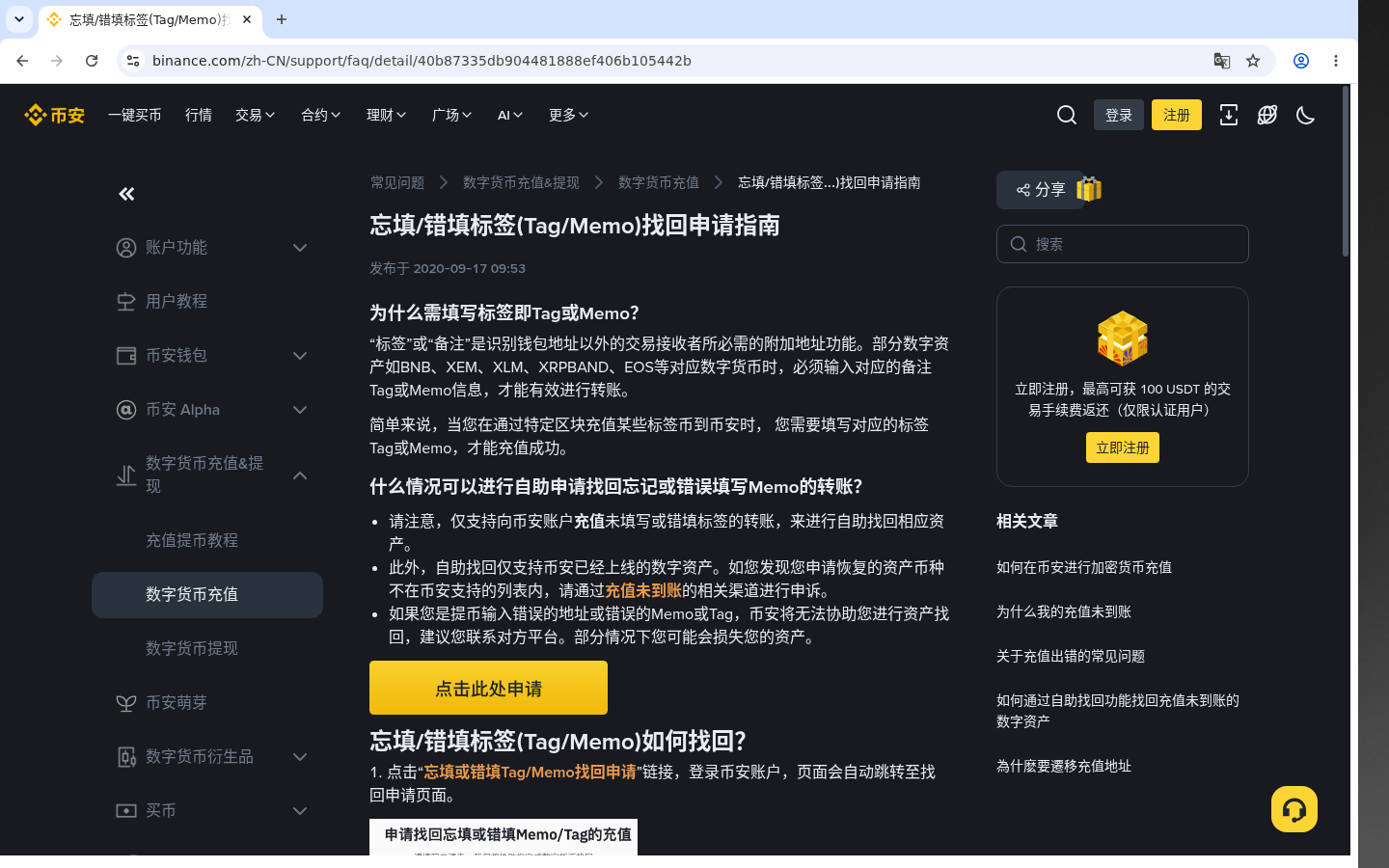The image size is (1389, 868).
Task: Open related article 如何在币安进行加密货币充值
Action: coord(1084,567)
